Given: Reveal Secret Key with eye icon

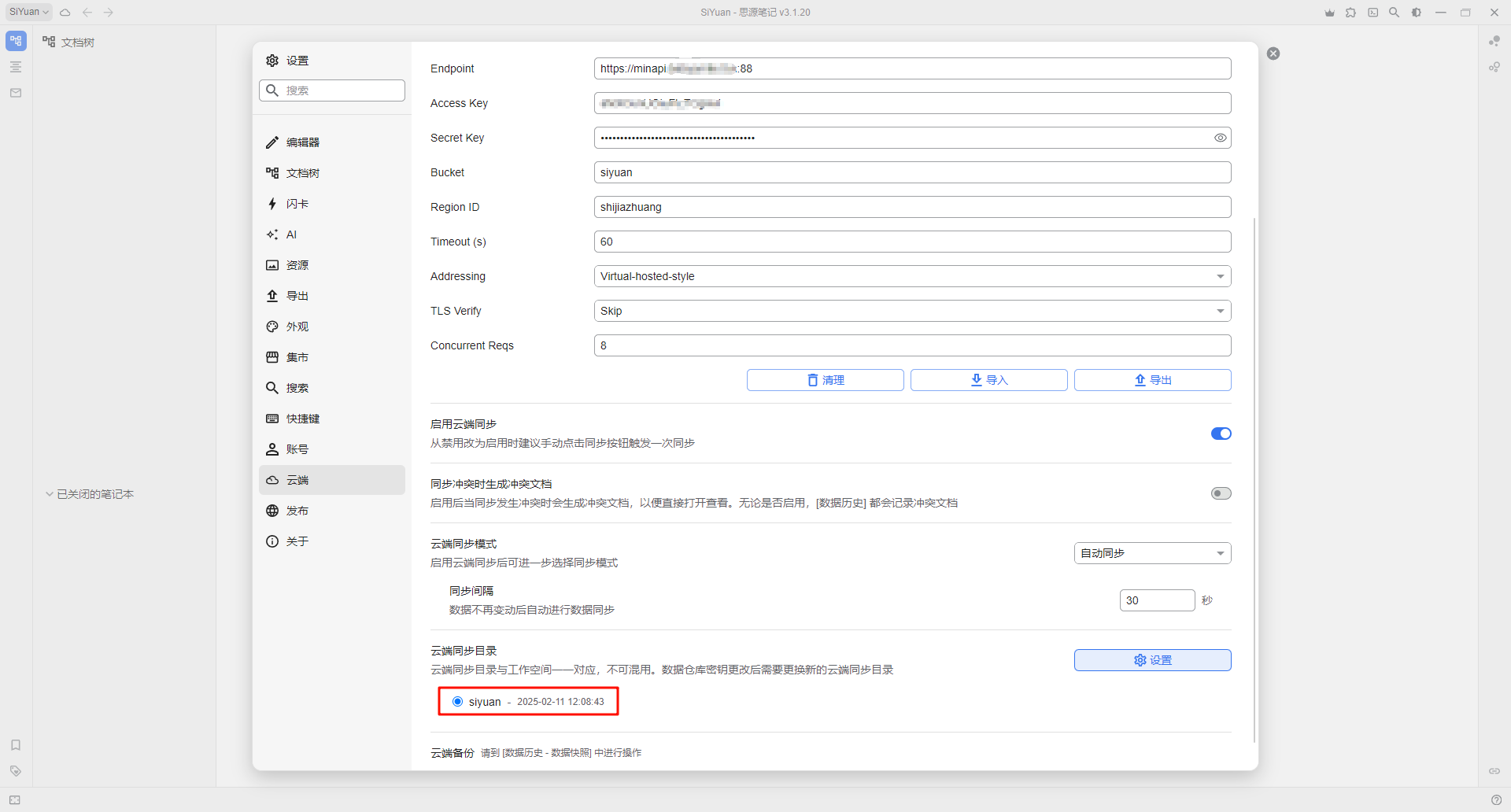Looking at the screenshot, I should click(1220, 138).
